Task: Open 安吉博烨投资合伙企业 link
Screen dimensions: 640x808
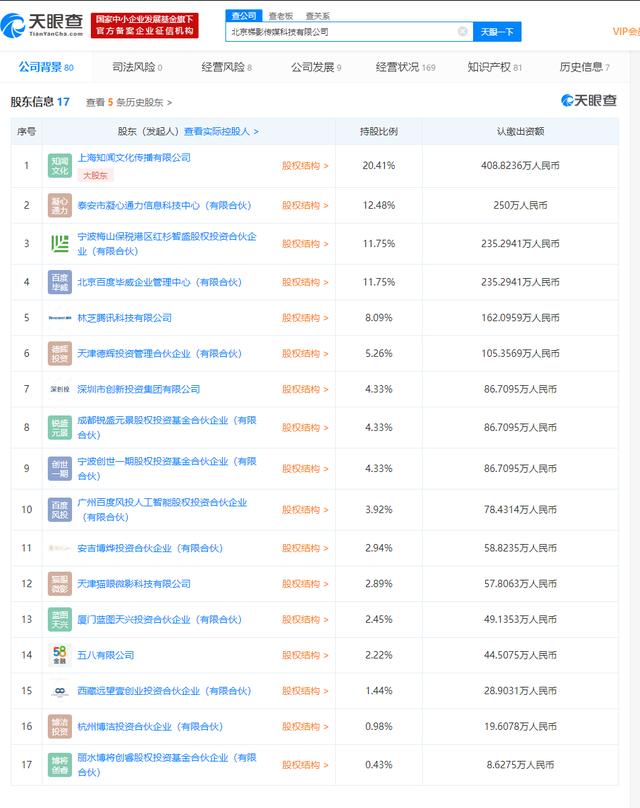Action: tap(150, 548)
